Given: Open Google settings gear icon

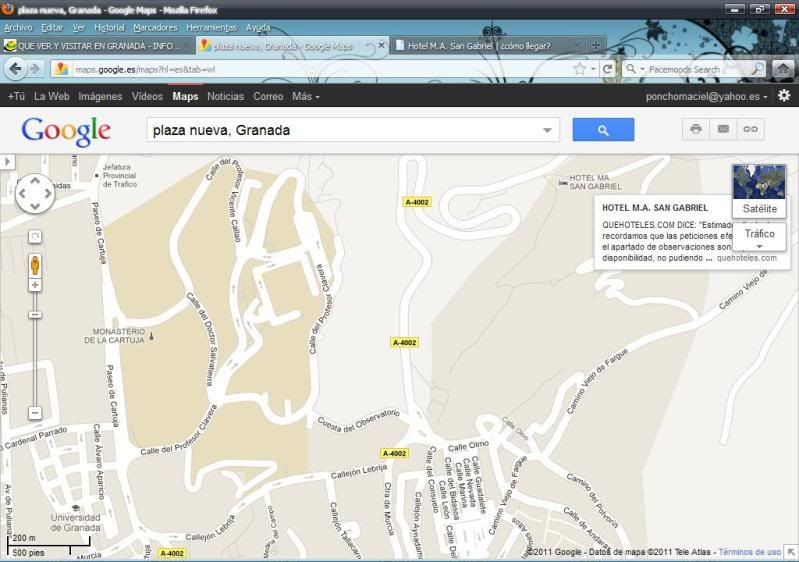Looking at the screenshot, I should coord(784,95).
